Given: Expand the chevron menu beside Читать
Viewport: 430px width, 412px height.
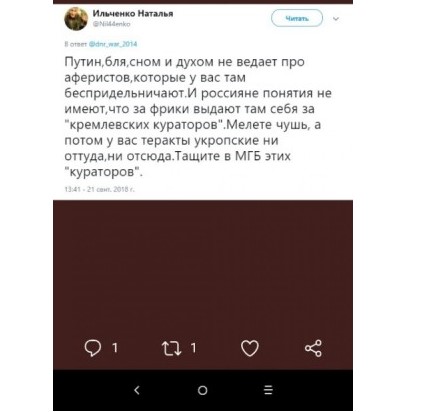Looking at the screenshot, I should 336,19.
